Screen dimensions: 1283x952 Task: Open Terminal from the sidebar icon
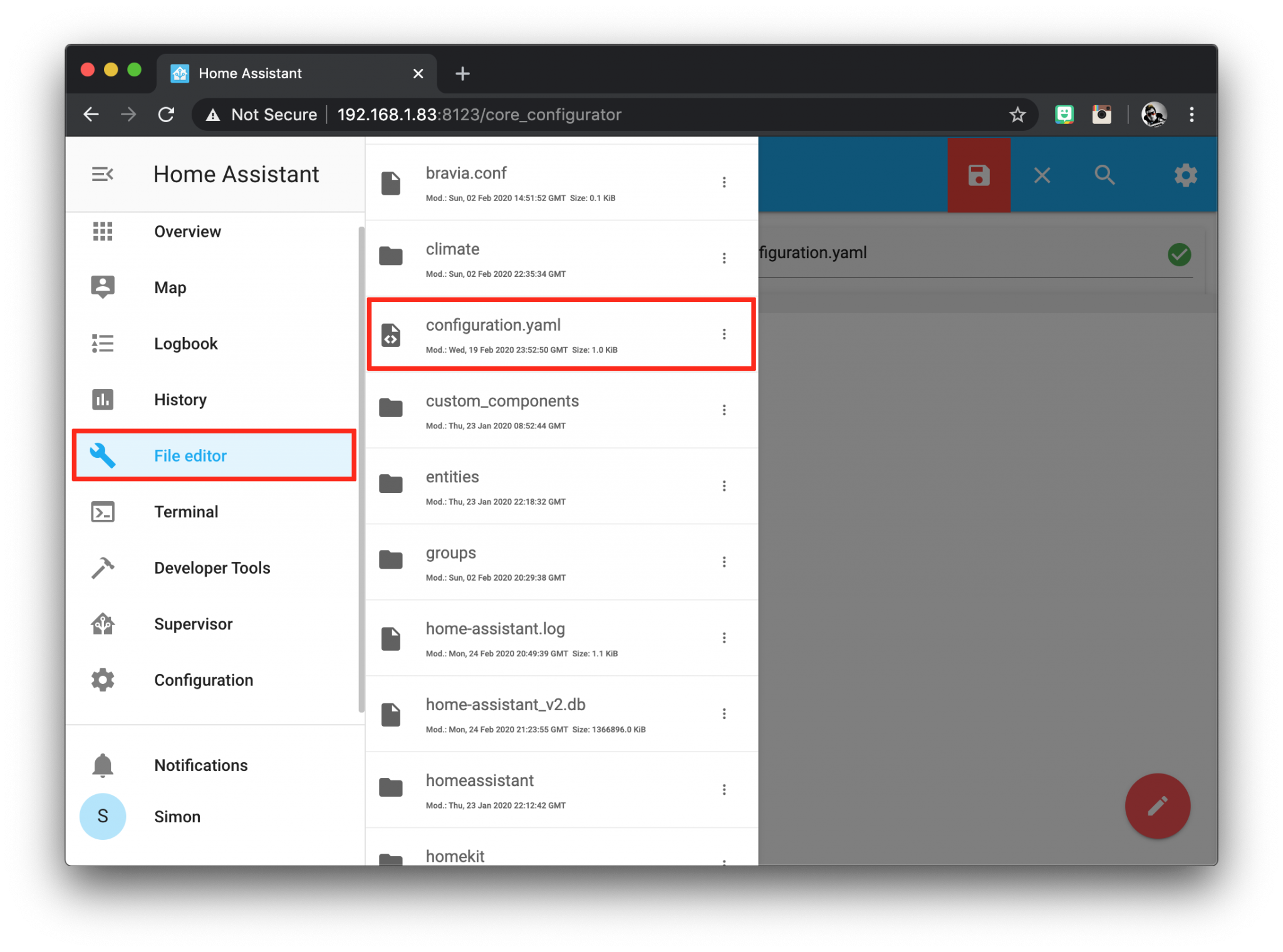coord(103,512)
